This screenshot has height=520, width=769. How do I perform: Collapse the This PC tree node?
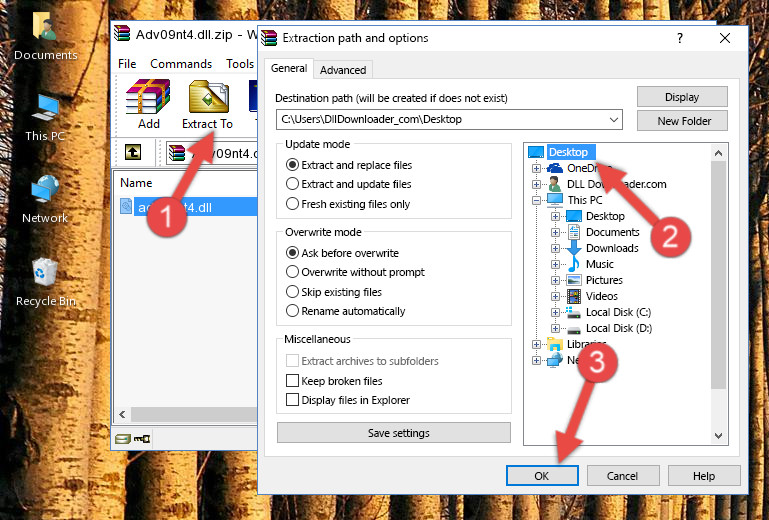click(536, 200)
